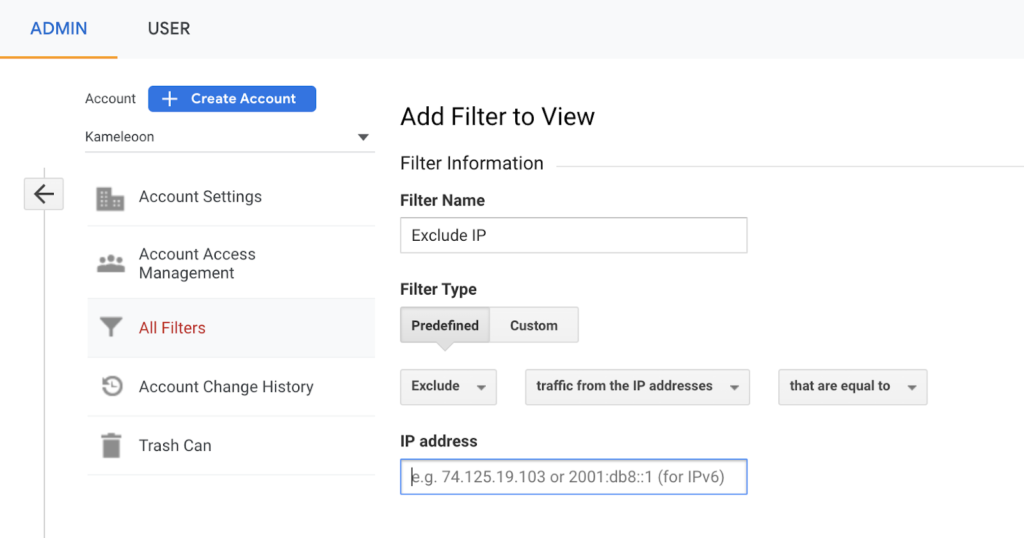Switch to the ADMIN tab

click(59, 29)
